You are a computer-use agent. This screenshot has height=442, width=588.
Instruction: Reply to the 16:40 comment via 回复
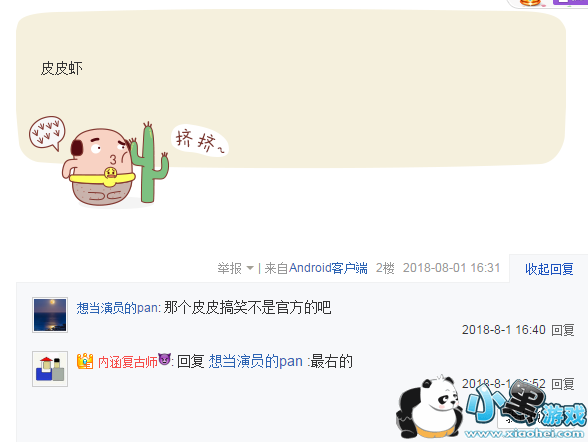pyautogui.click(x=563, y=330)
